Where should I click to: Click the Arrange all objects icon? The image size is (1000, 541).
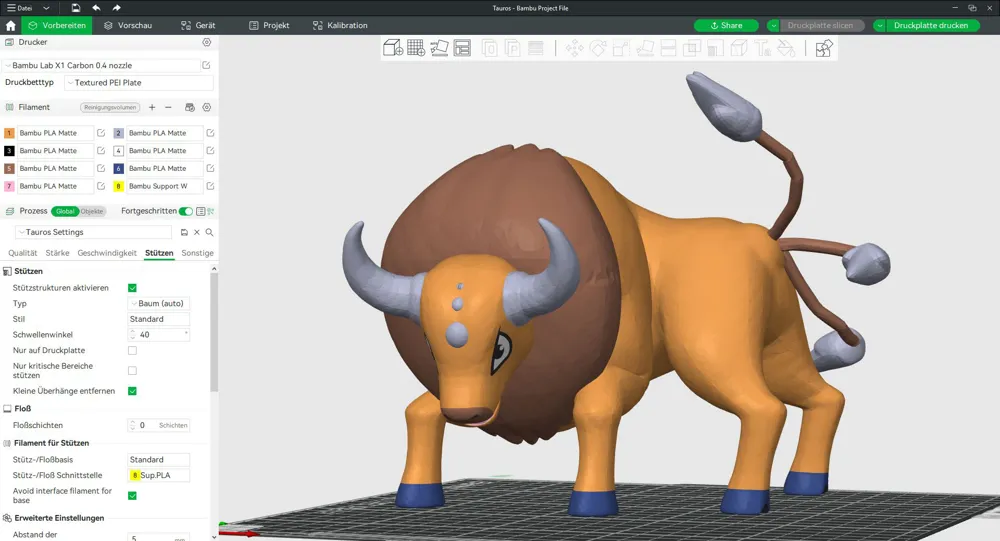(x=462, y=48)
